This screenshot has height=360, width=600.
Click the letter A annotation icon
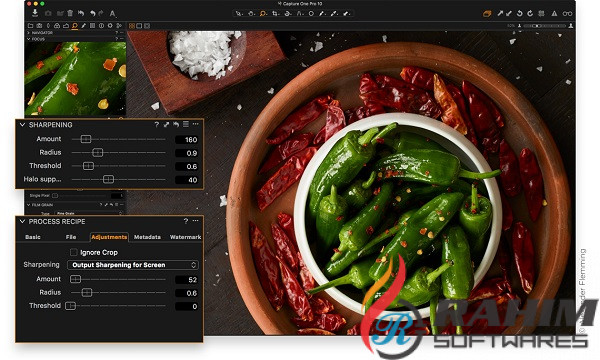coord(112,13)
